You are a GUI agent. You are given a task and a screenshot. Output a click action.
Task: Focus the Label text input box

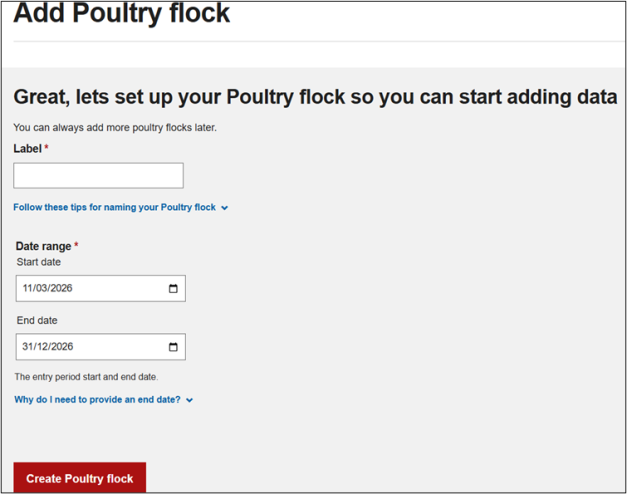pos(98,176)
